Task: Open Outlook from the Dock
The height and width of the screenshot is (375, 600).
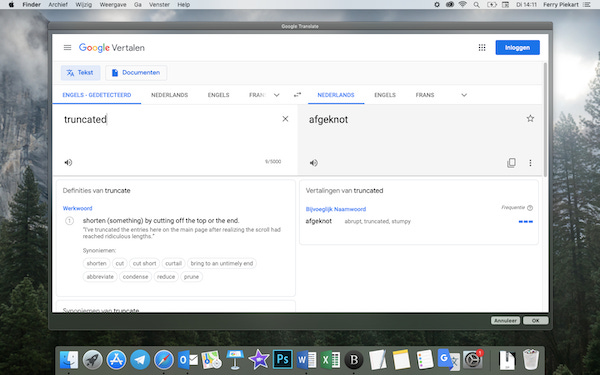Action: 188,360
